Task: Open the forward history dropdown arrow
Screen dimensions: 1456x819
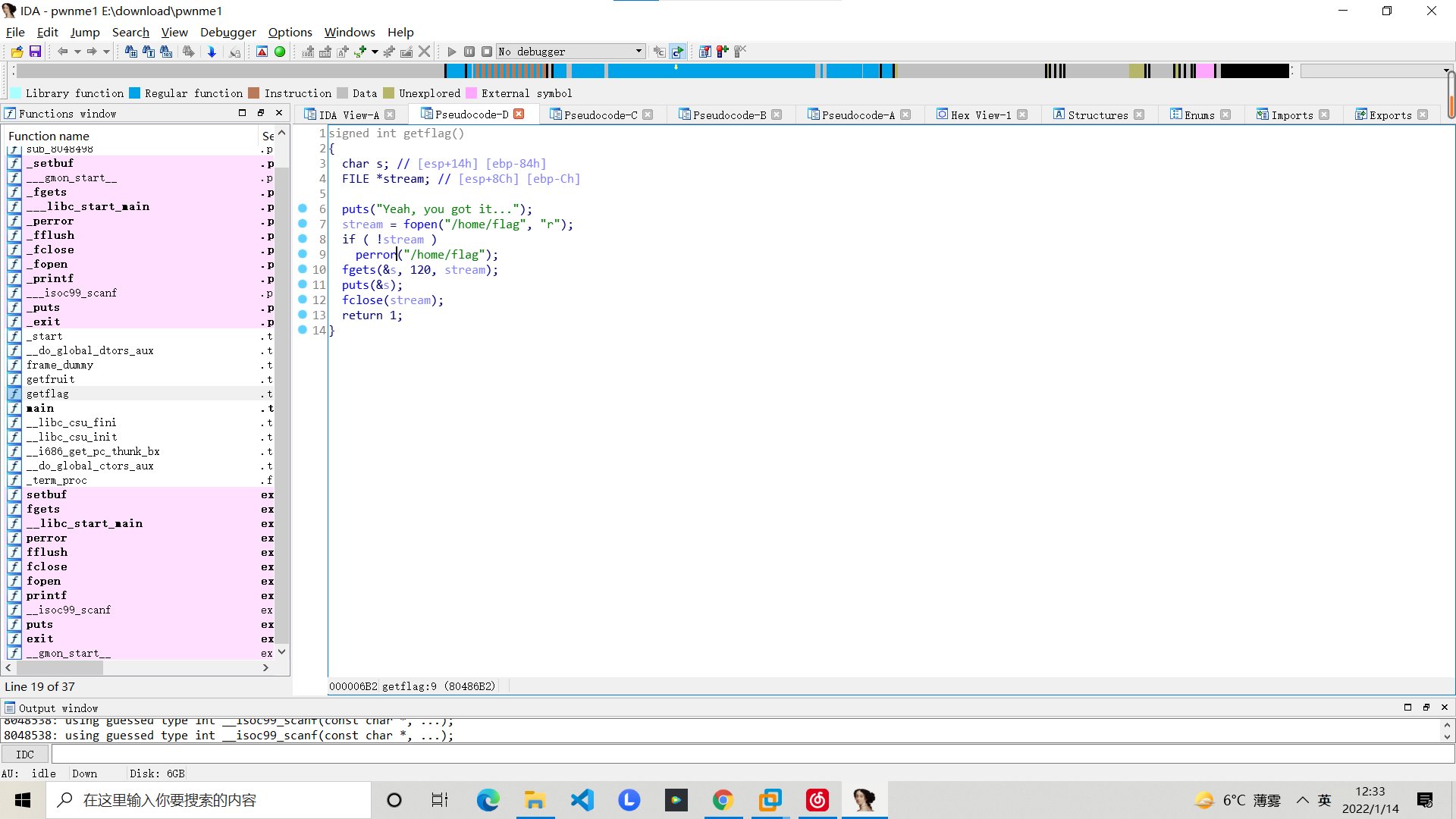Action: tap(106, 52)
